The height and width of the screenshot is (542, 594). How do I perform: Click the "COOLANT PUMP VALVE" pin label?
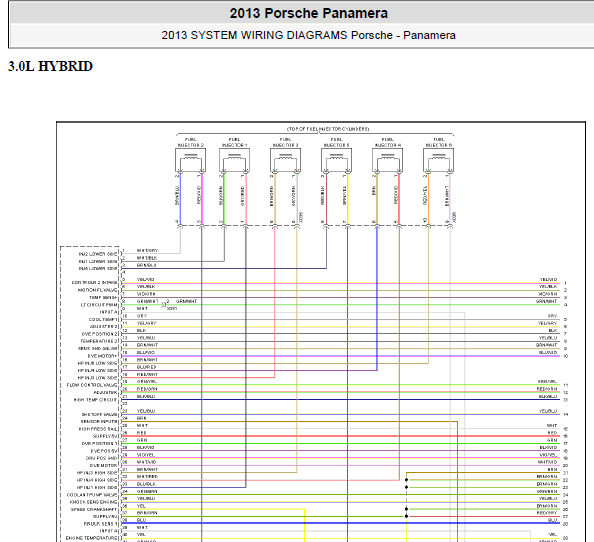point(92,495)
